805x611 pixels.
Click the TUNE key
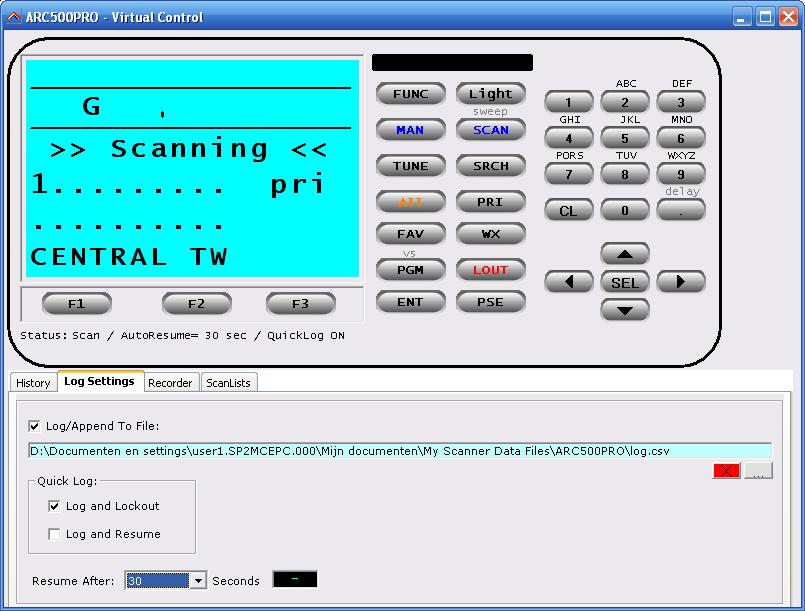pyautogui.click(x=410, y=165)
